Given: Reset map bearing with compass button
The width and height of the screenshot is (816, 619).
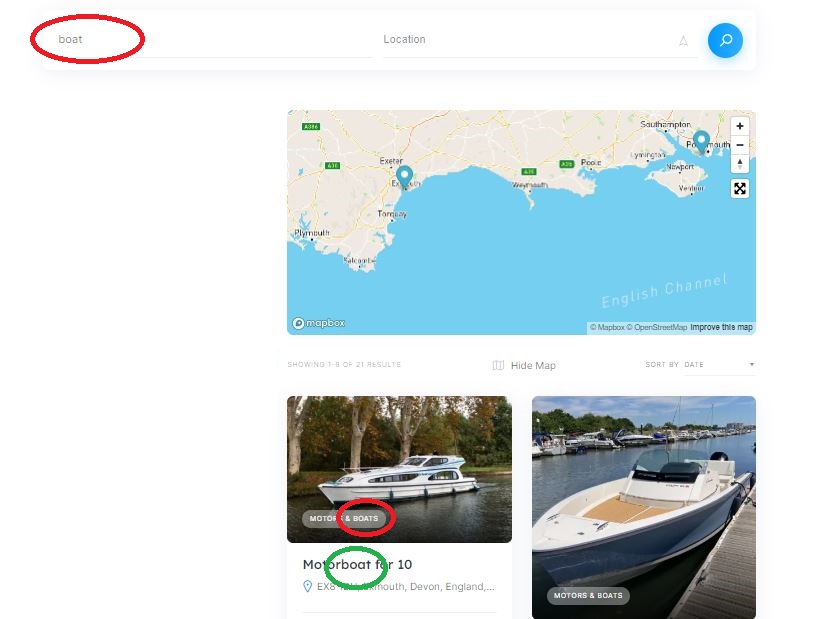Looking at the screenshot, I should 740,163.
